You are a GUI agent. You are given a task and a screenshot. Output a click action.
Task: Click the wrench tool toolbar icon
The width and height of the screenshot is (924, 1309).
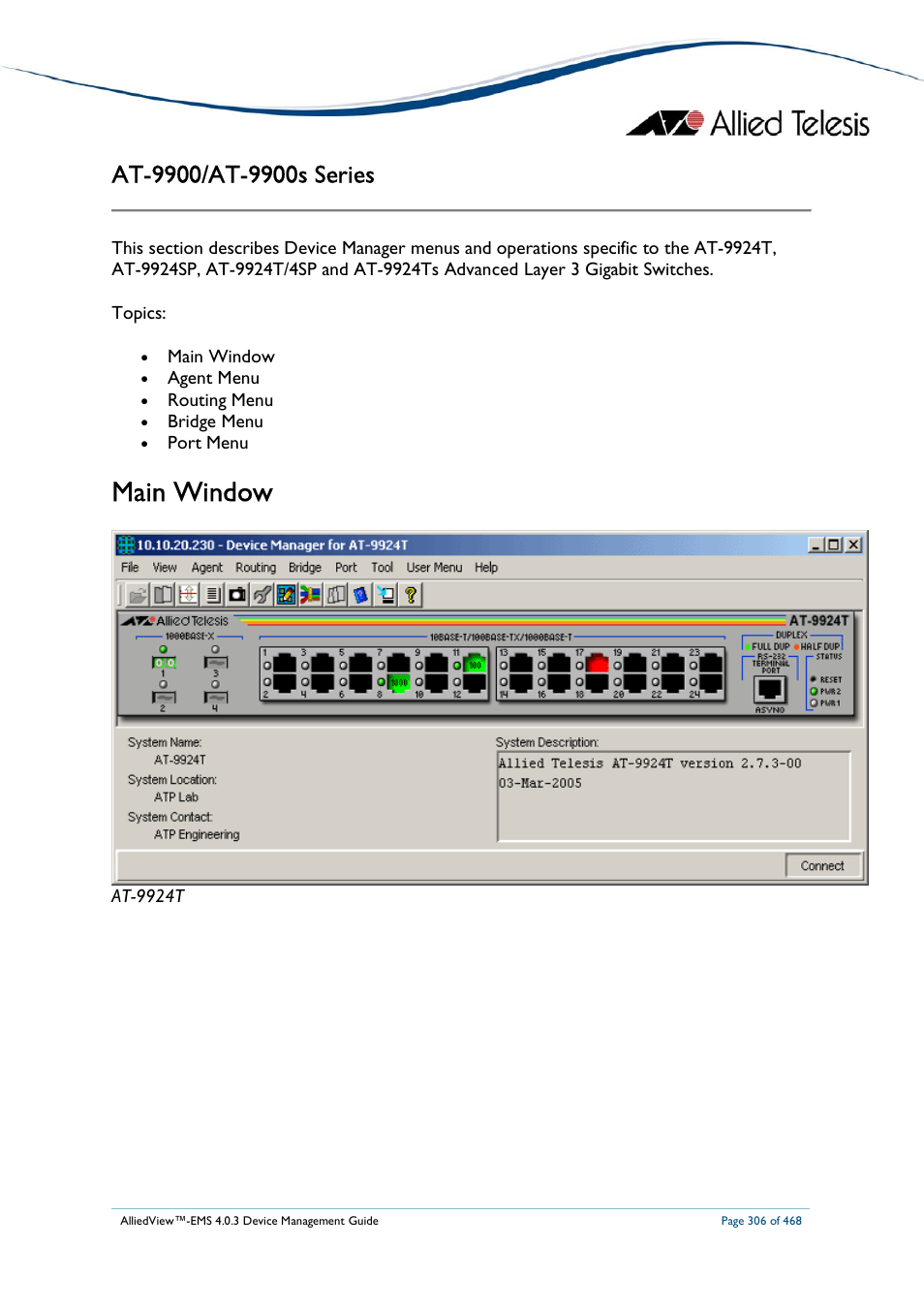[x=262, y=595]
